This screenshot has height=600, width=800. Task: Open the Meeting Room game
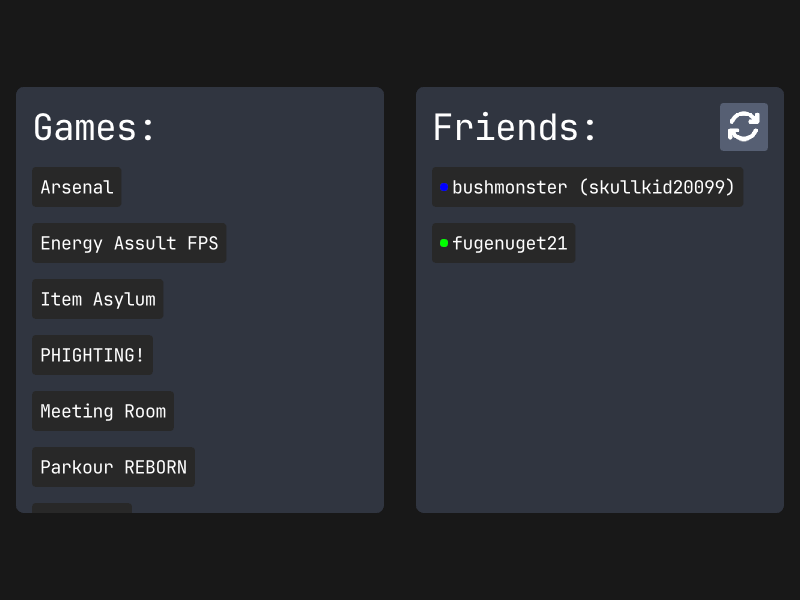point(103,411)
